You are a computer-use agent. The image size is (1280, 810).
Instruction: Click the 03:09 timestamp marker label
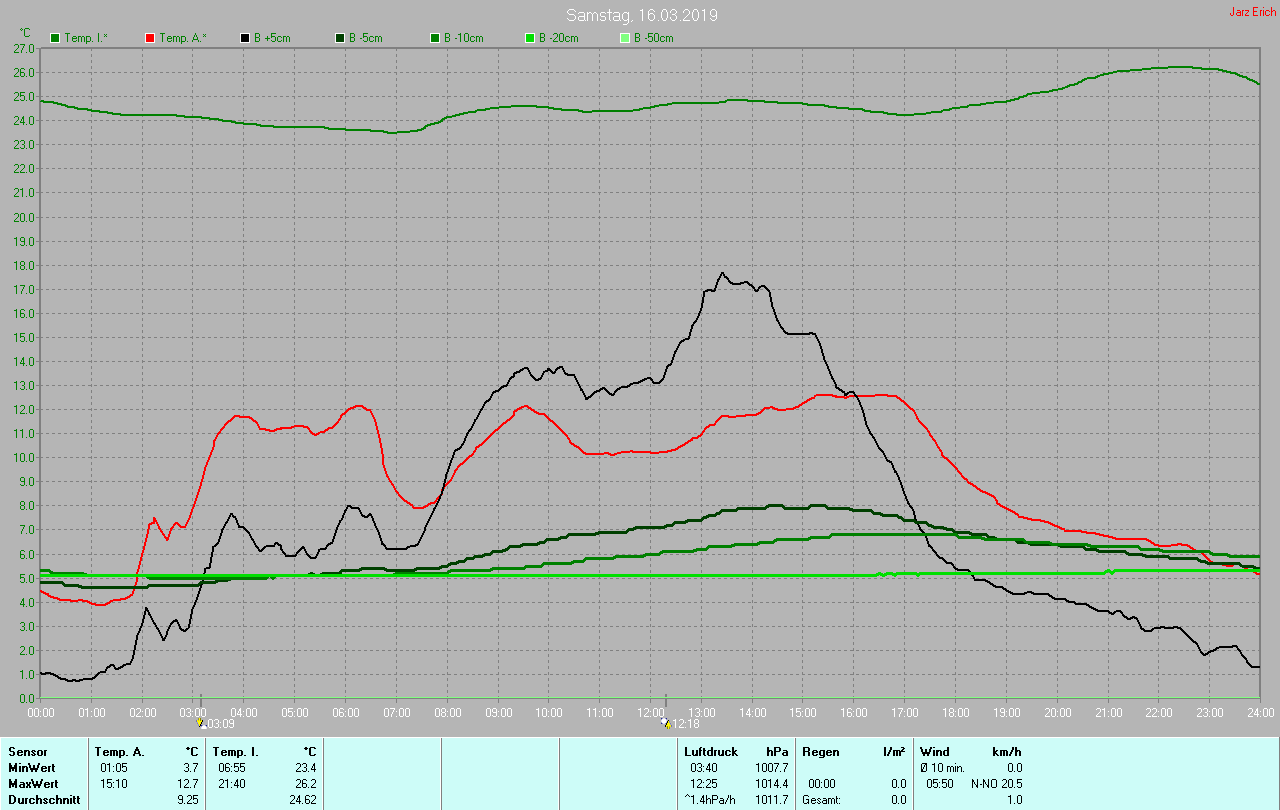click(x=220, y=723)
